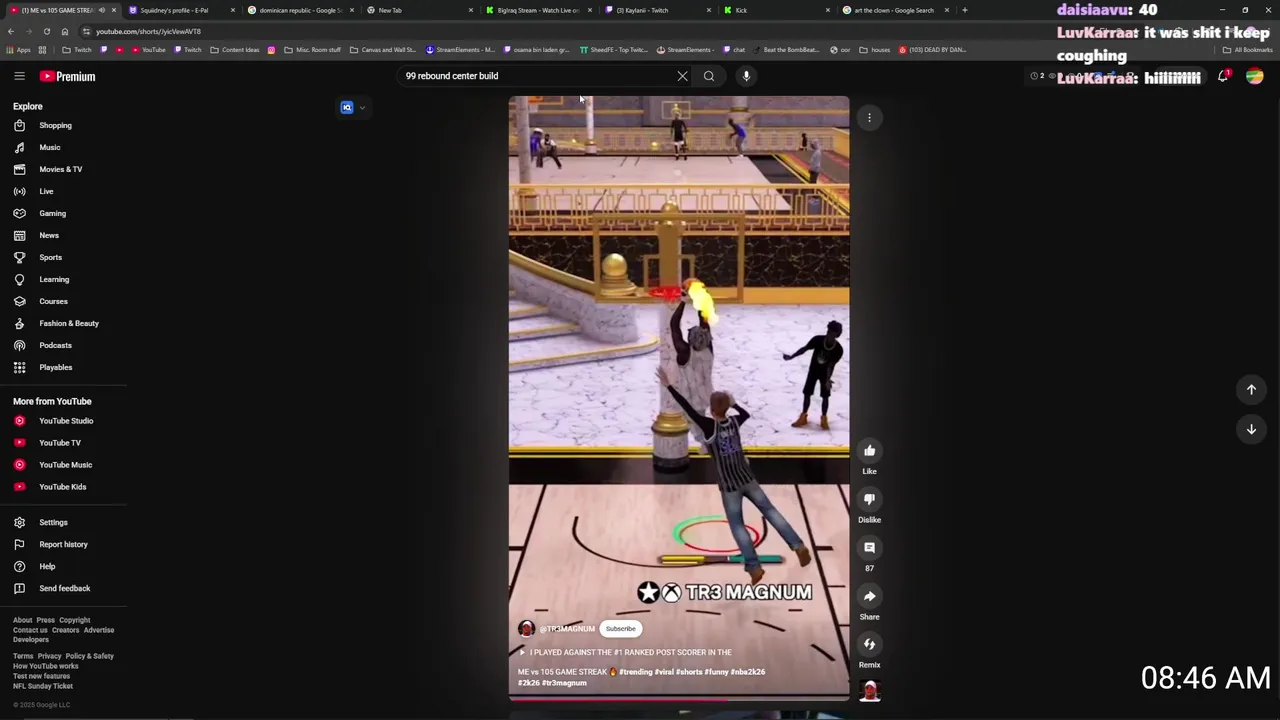Subscribe to TR3MAGNUM channel
1280x720 pixels.
point(620,629)
